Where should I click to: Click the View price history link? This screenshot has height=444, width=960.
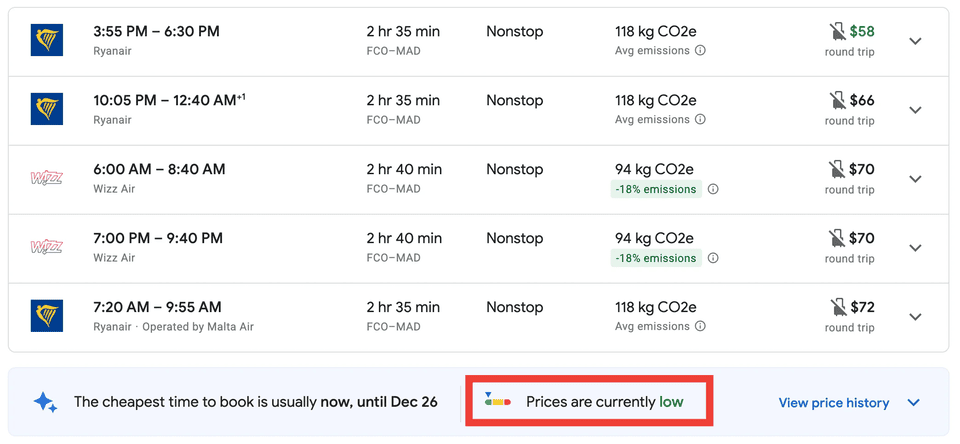(833, 403)
